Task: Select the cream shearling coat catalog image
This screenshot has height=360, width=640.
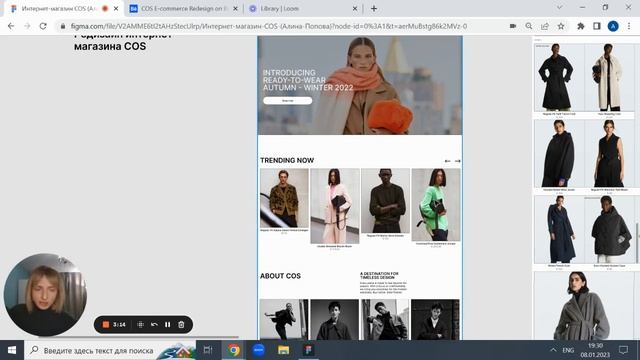Action: [609, 77]
